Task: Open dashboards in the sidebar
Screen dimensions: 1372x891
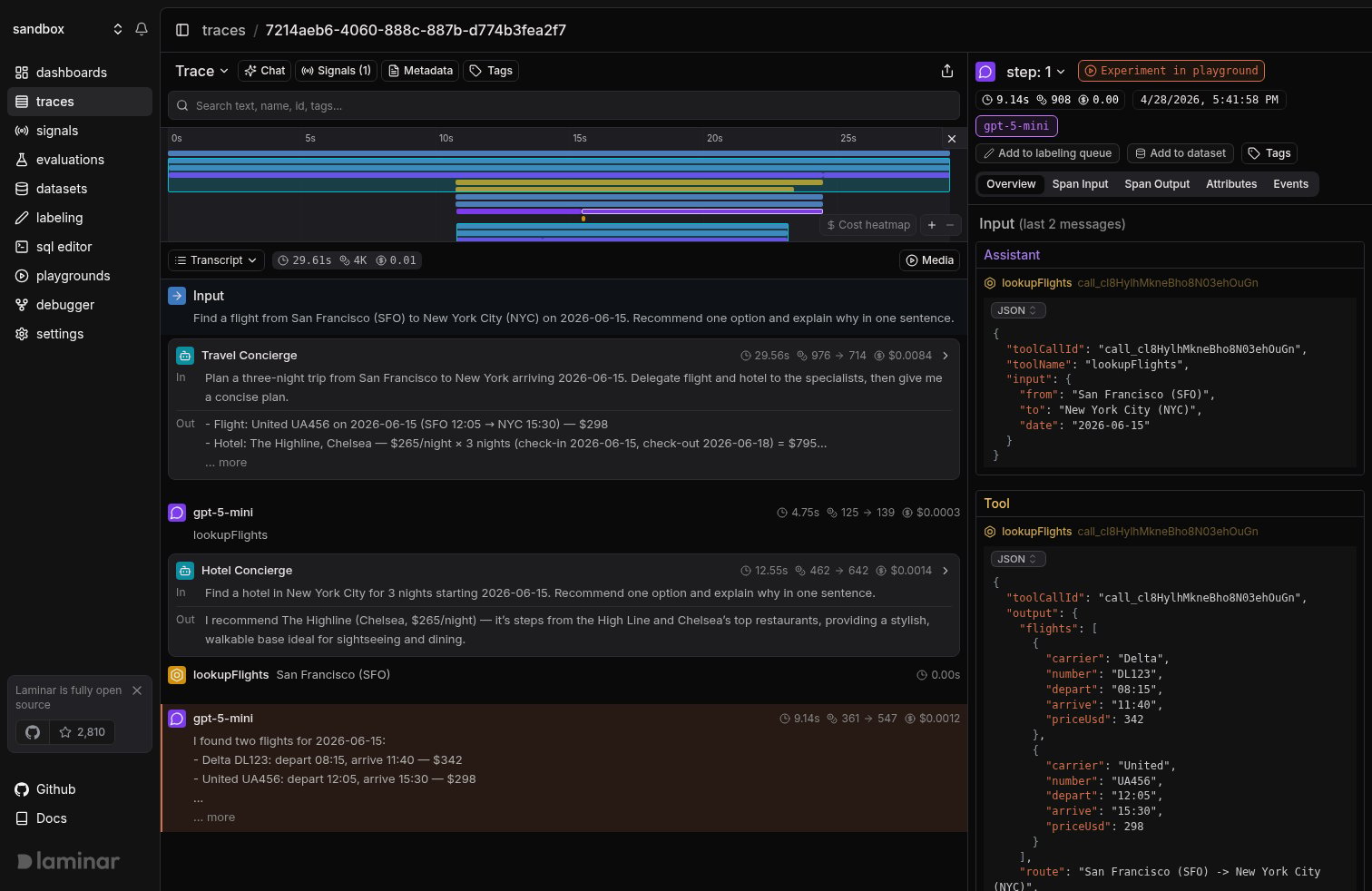Action: (x=80, y=73)
